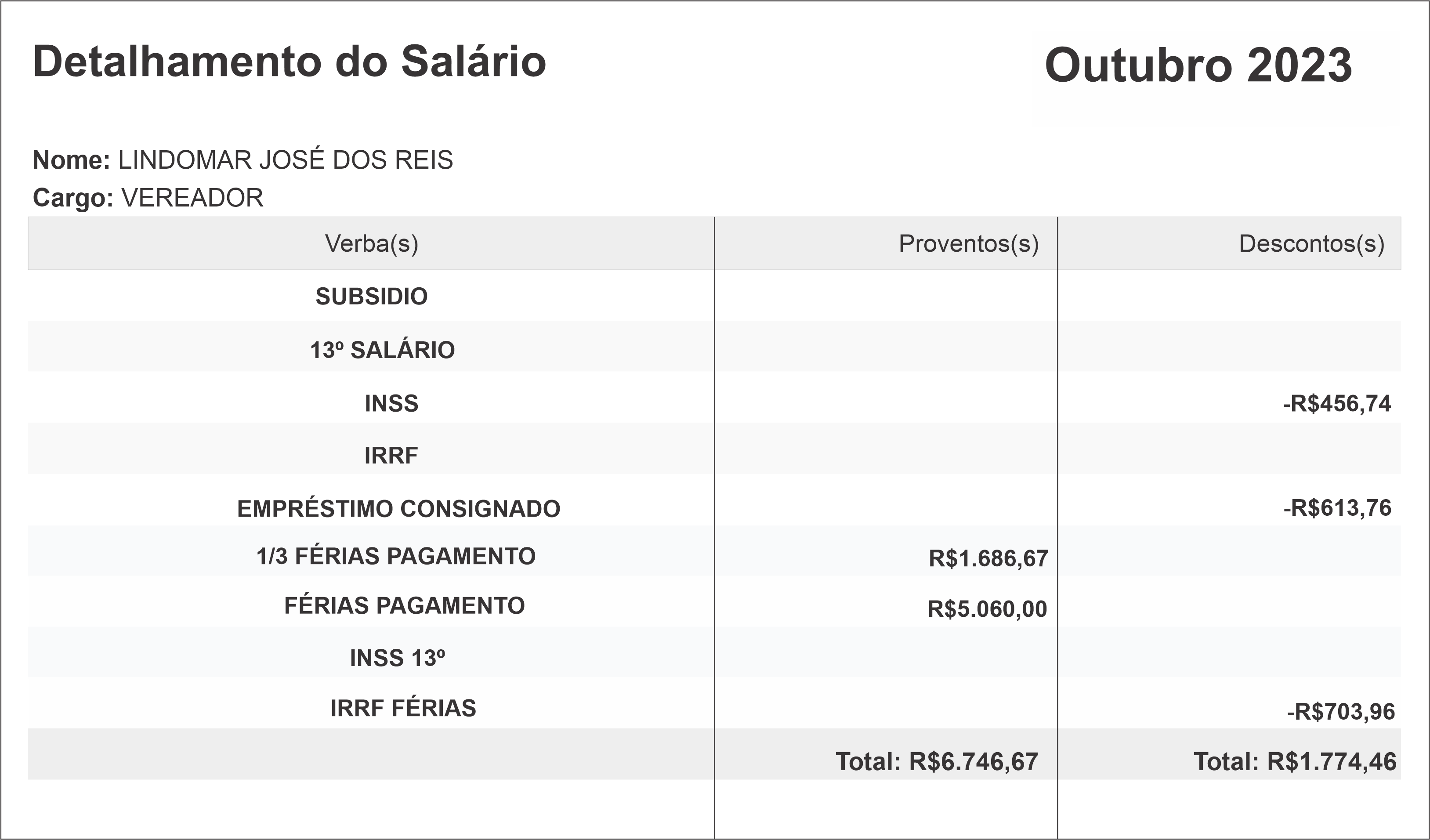The width and height of the screenshot is (1430, 840).
Task: Click the IRRF FÉRIAS discount -R$703,96
Action: coord(1340,711)
